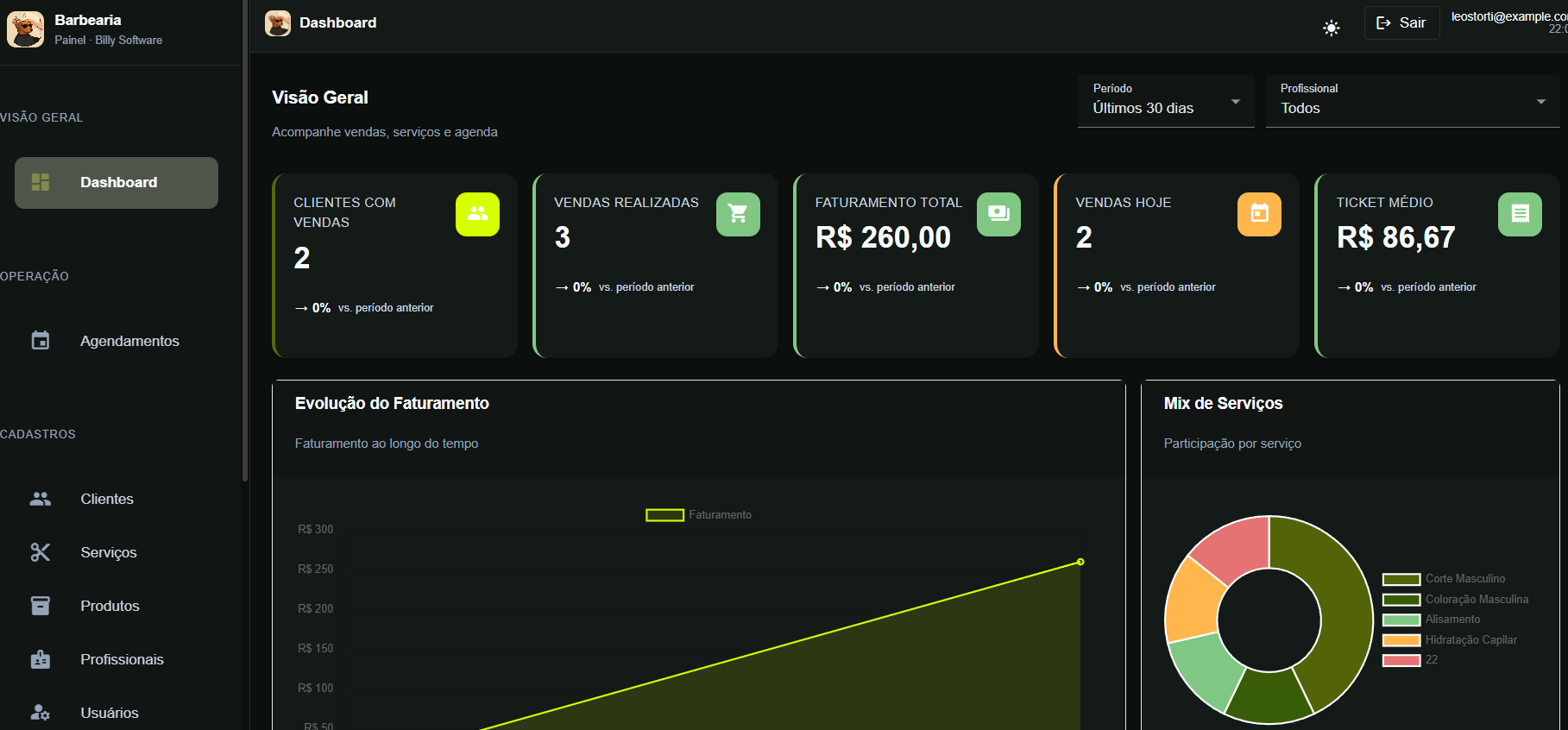Click the Profissional dropdown arrow
The width and height of the screenshot is (1568, 730).
[x=1541, y=102]
